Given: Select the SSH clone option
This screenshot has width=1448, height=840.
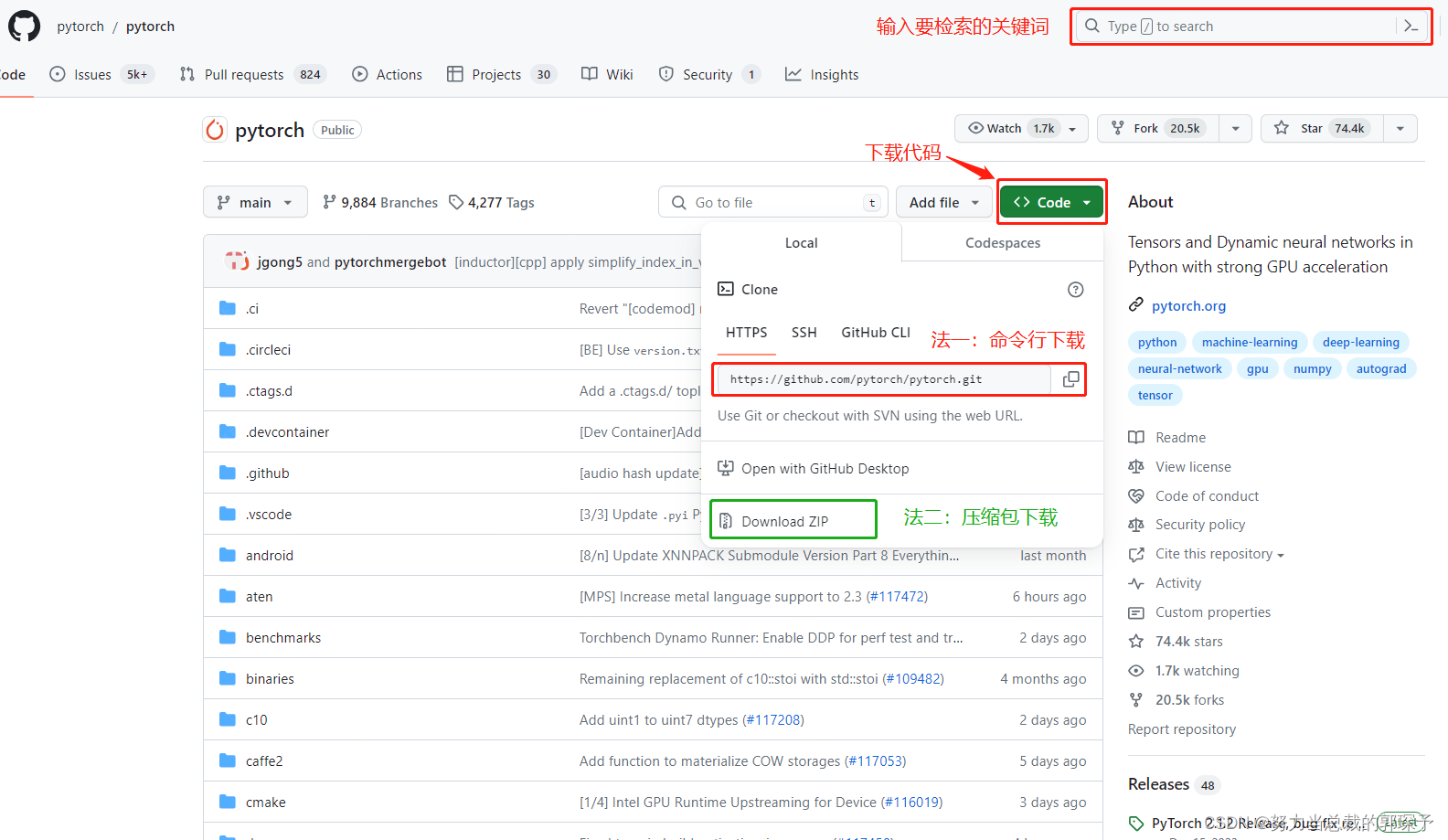Looking at the screenshot, I should click(804, 333).
